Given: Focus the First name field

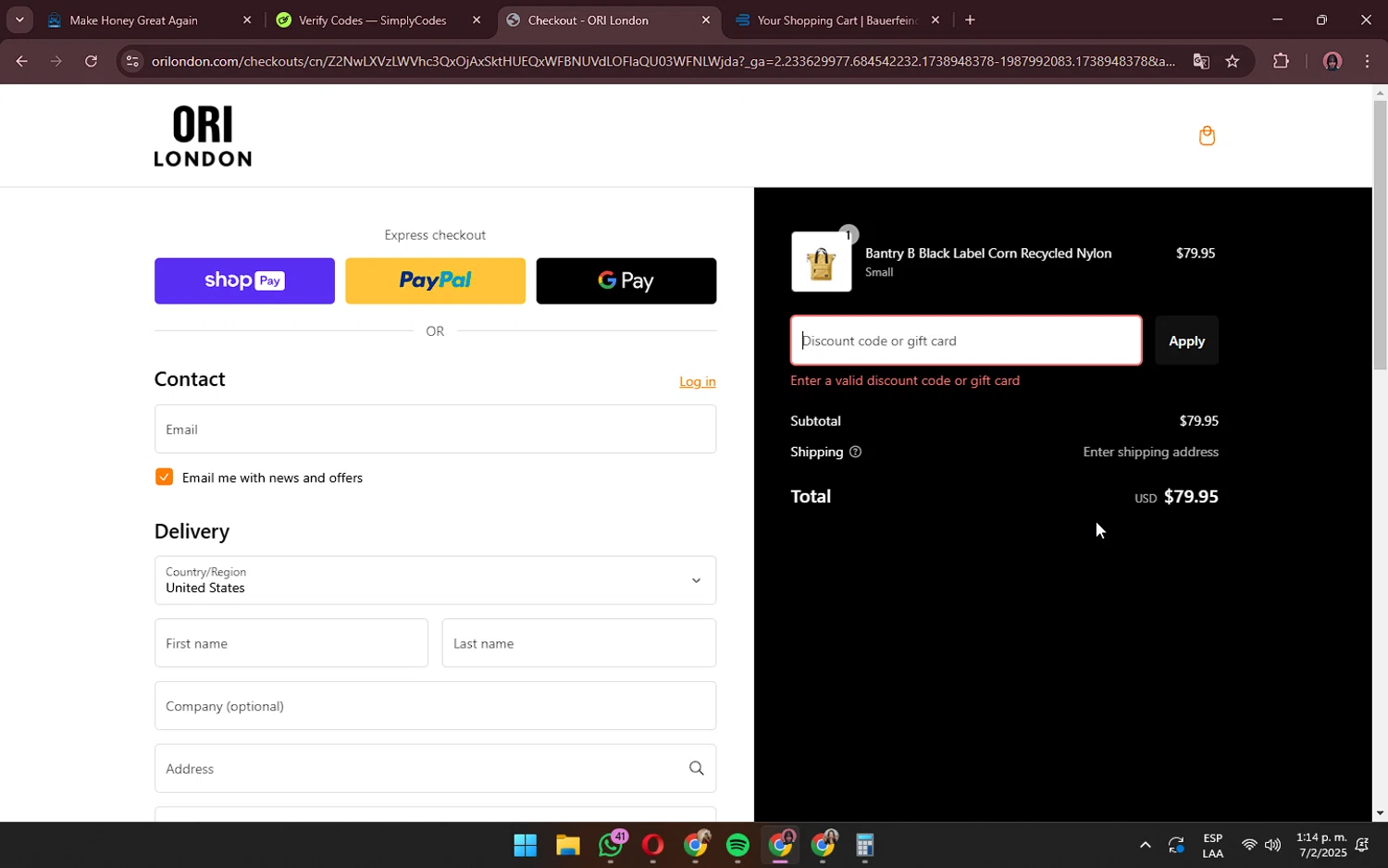Looking at the screenshot, I should pos(291,643).
